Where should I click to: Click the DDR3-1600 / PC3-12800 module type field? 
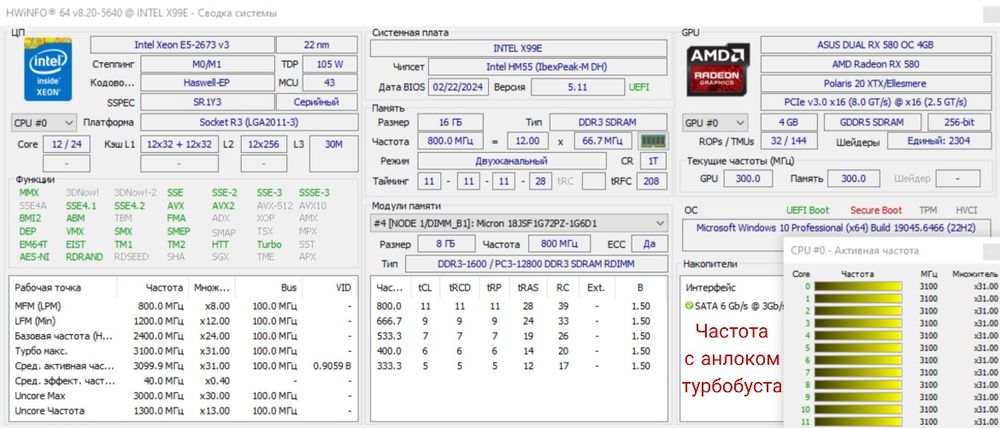536,264
